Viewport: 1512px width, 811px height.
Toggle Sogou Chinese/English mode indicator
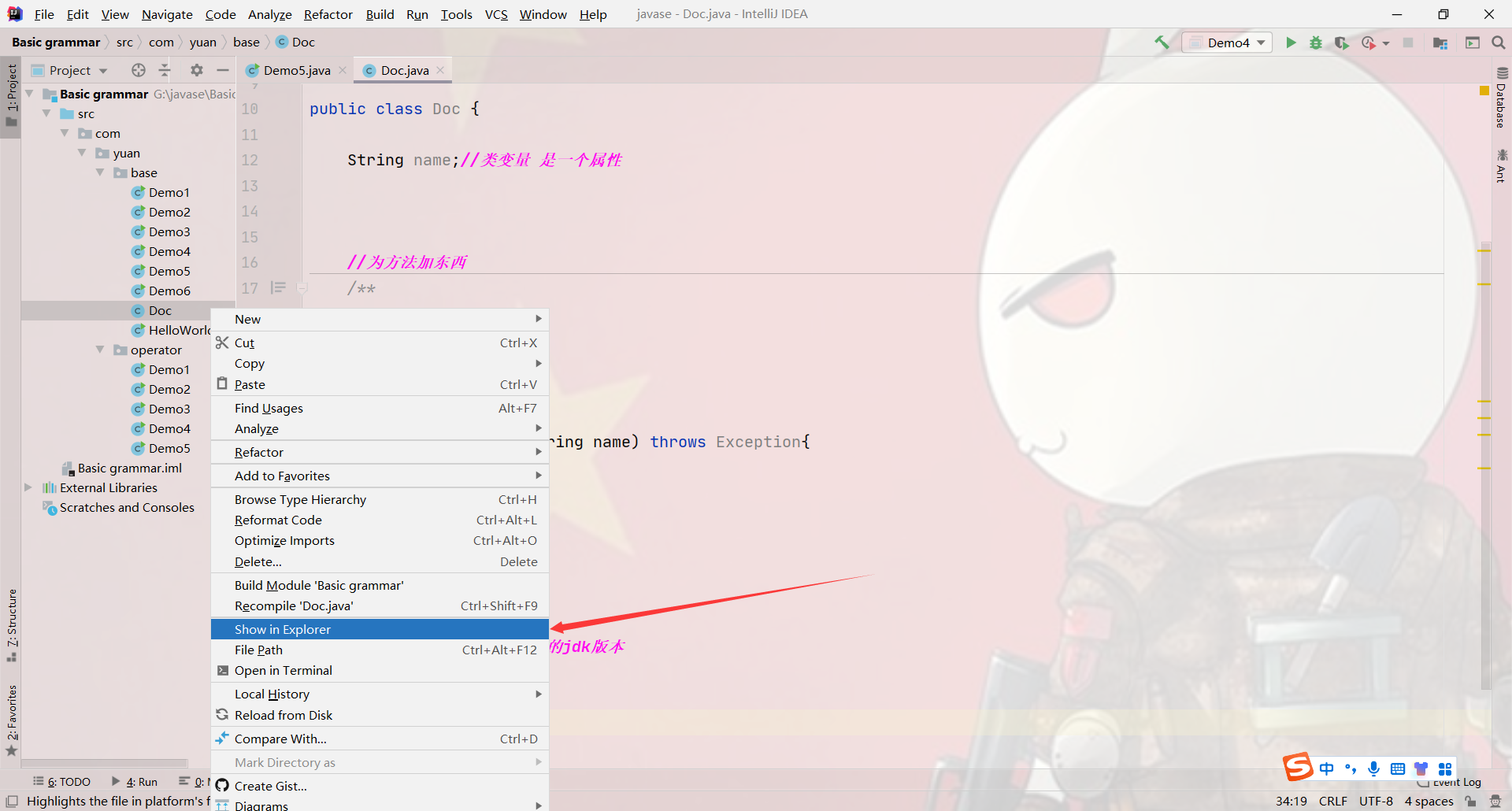(x=1327, y=769)
